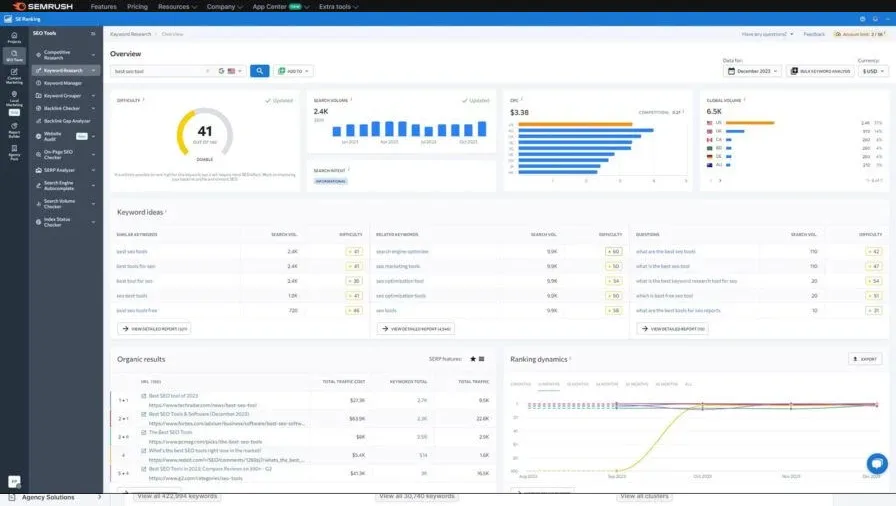896x506 pixels.
Task: Open the USD currency dropdown
Action: pyautogui.click(x=873, y=71)
